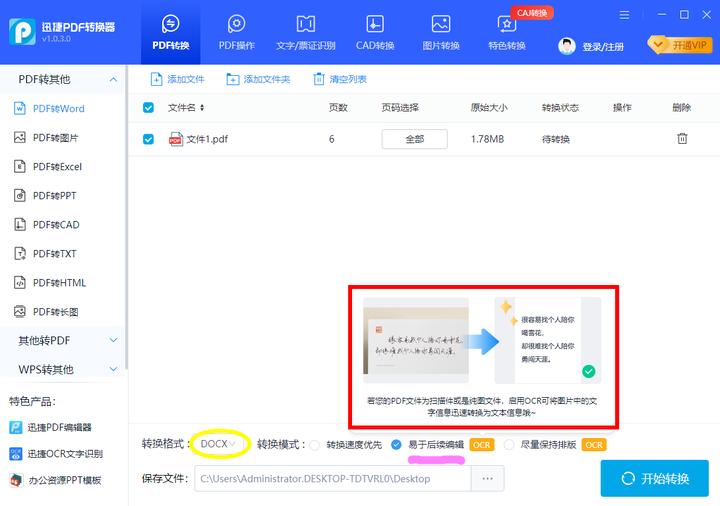The width and height of the screenshot is (720, 506).
Task: Click the 待转换 status text
Action: (556, 139)
